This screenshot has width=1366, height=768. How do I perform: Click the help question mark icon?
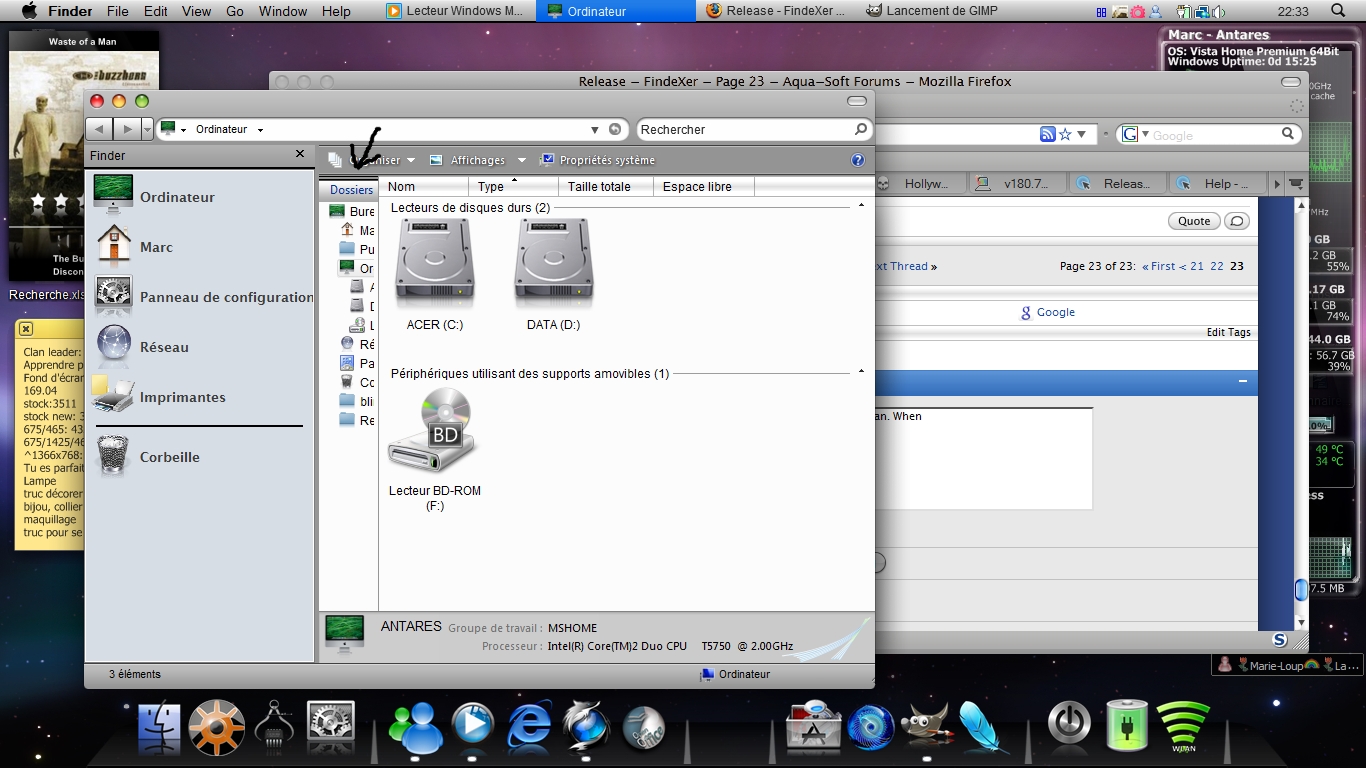[857, 160]
